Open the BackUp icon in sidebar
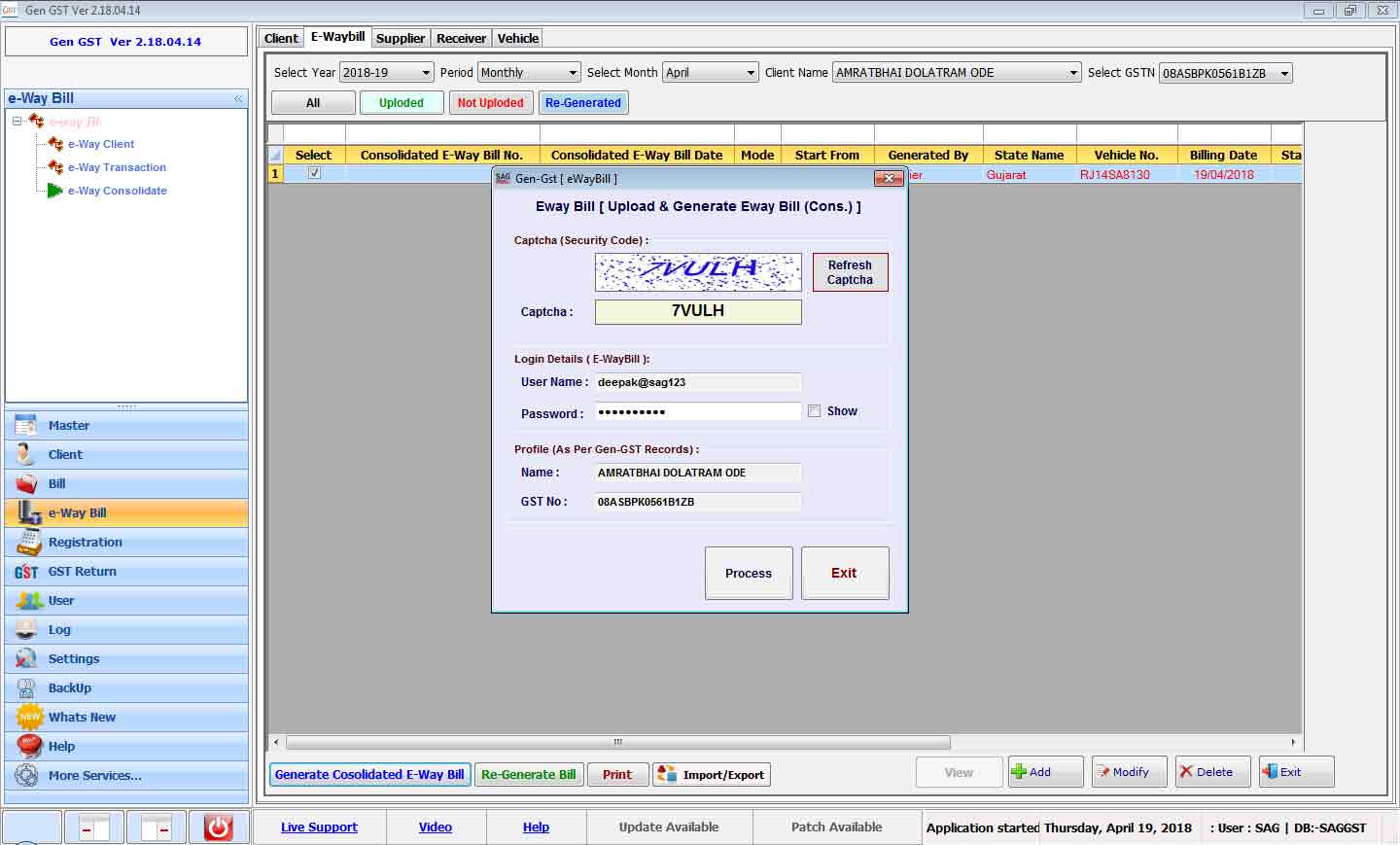The width and height of the screenshot is (1400, 845). (26, 688)
